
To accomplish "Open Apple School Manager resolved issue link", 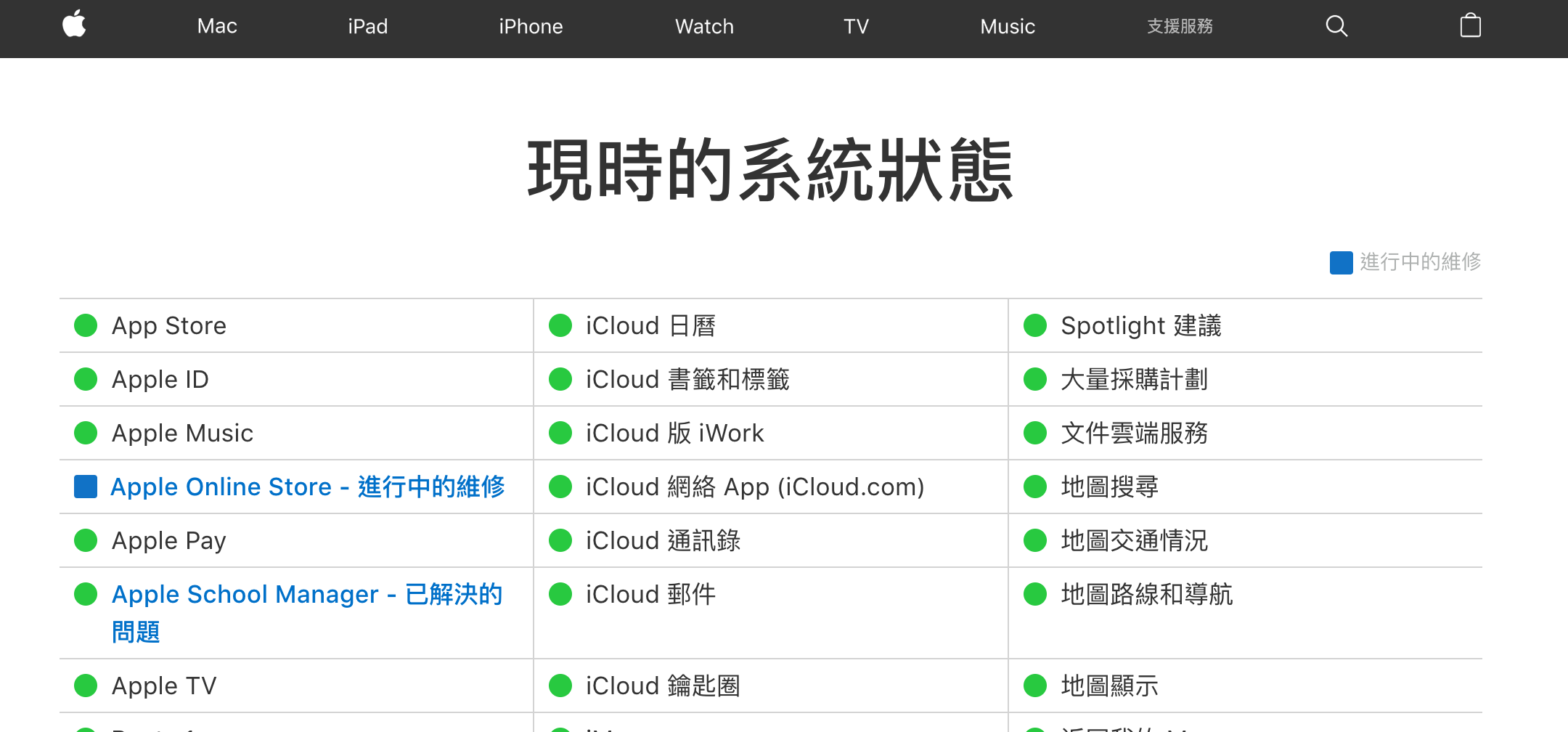I will pos(307,613).
